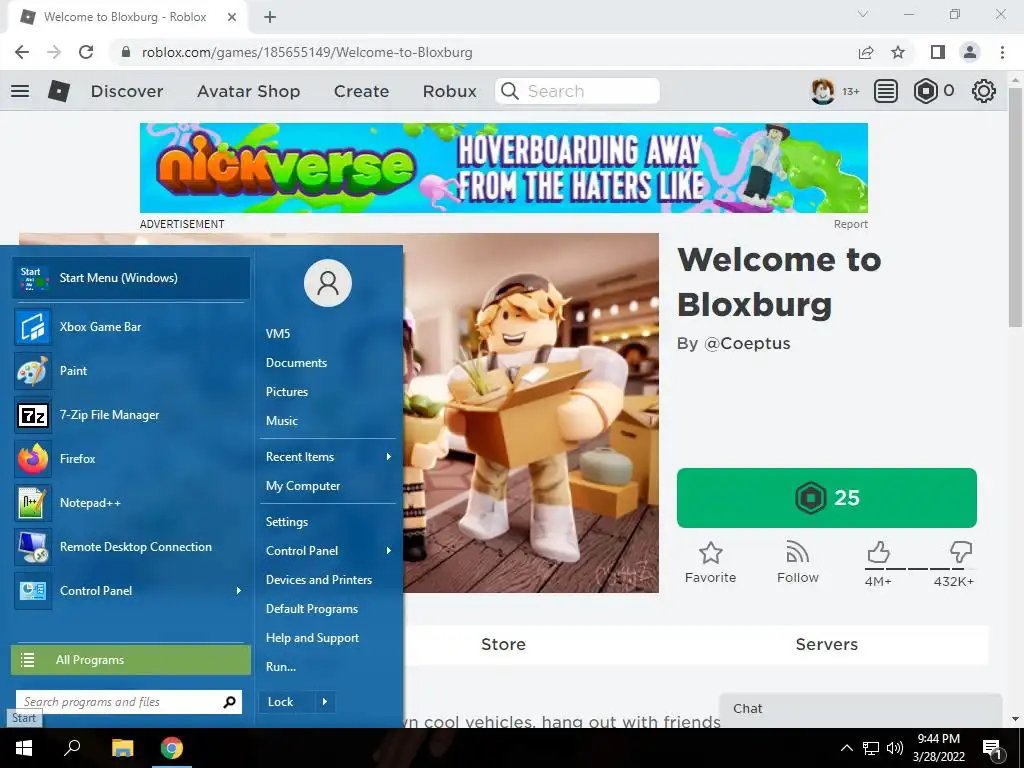The width and height of the screenshot is (1024, 768).
Task: Open @Coeptus creator profile link
Action: point(747,344)
